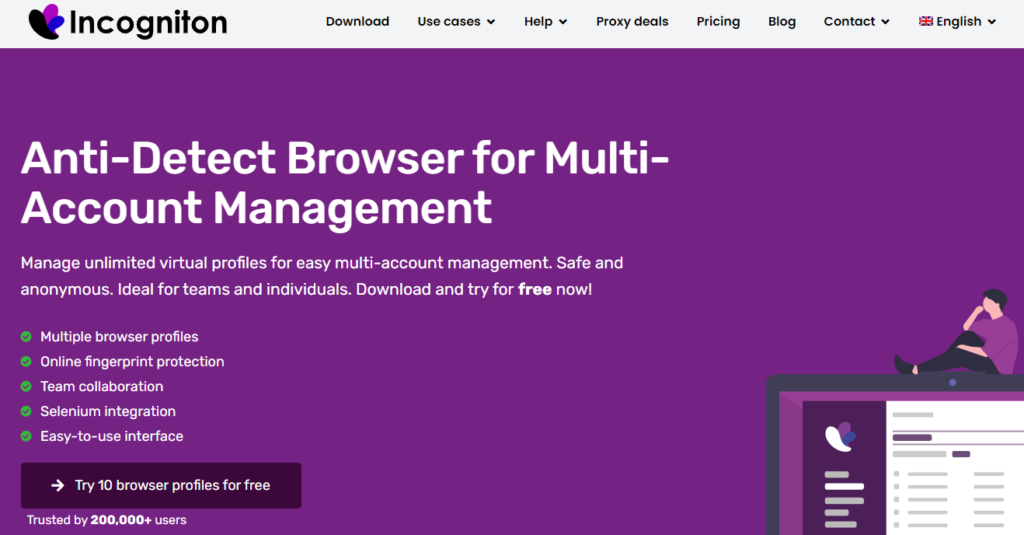
Task: Open the Contact menu
Action: coord(856,22)
